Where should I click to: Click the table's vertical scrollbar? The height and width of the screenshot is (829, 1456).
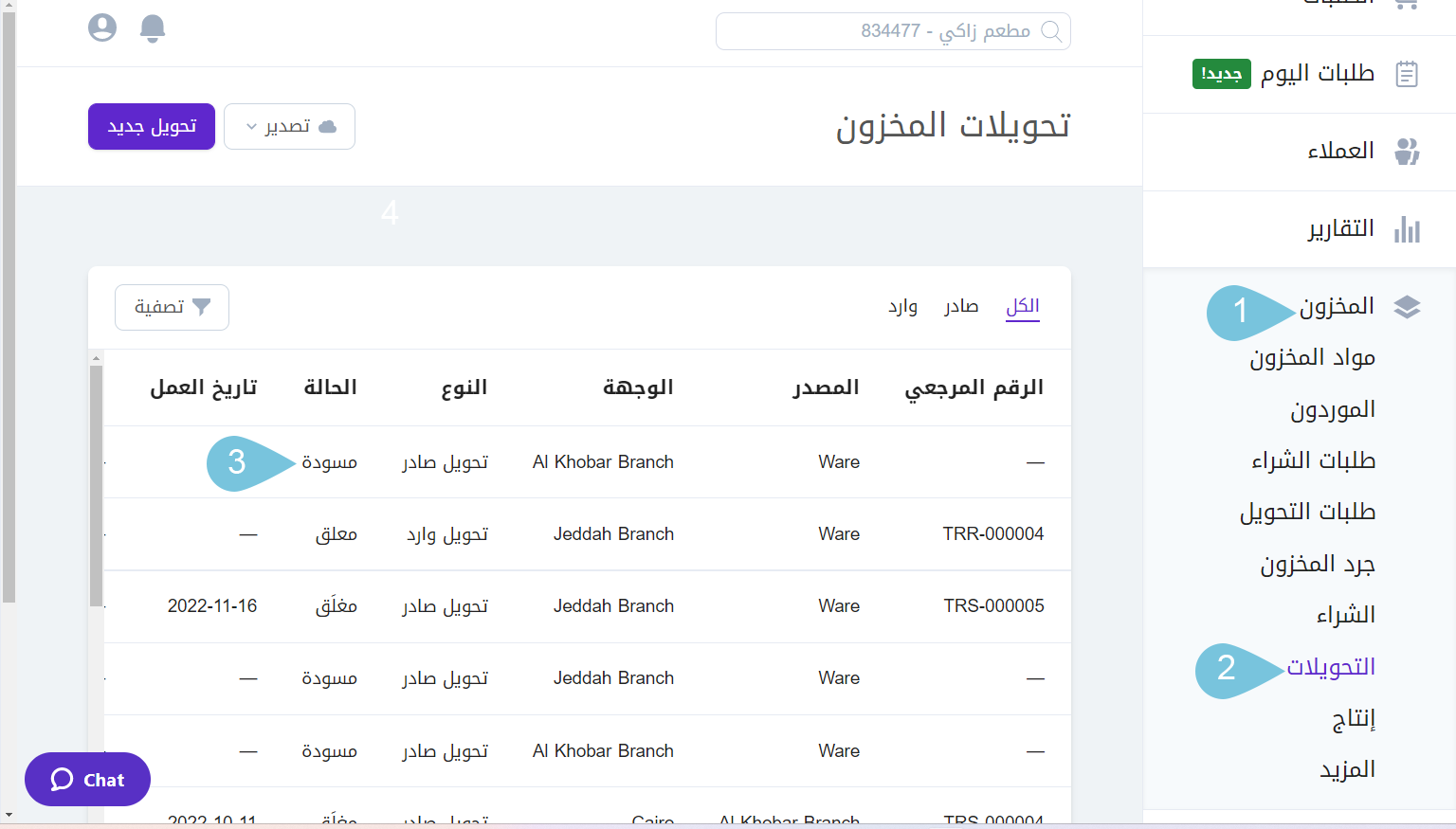point(96,483)
